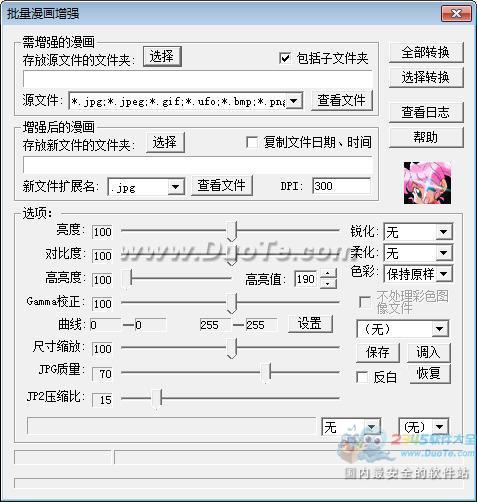Click the pink-haired anime character thumbnail
477x502 pixels.
click(x=427, y=183)
